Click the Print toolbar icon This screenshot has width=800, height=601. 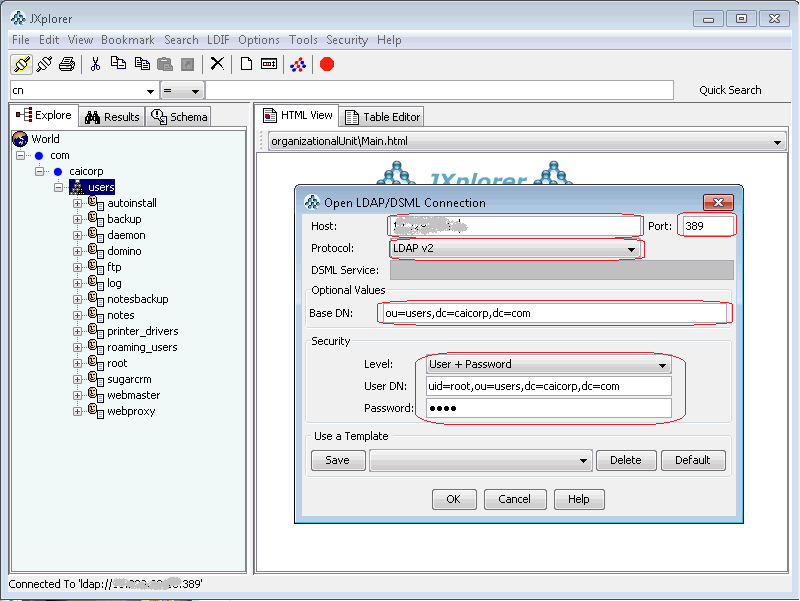tap(67, 64)
